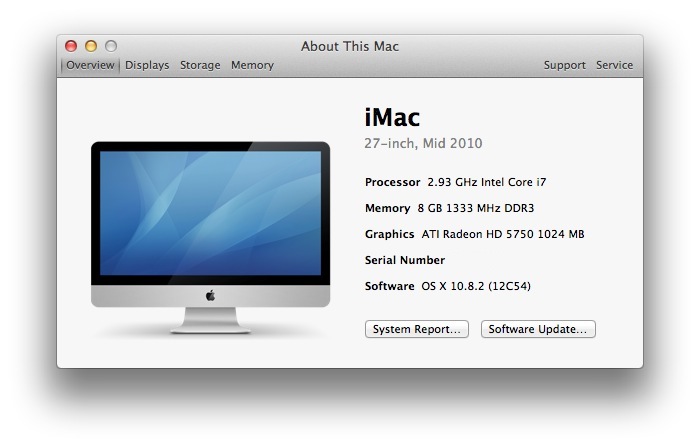The width and height of the screenshot is (700, 447).
Task: Select the "2.93 GHz Intel Core i7" value
Action: click(x=487, y=182)
